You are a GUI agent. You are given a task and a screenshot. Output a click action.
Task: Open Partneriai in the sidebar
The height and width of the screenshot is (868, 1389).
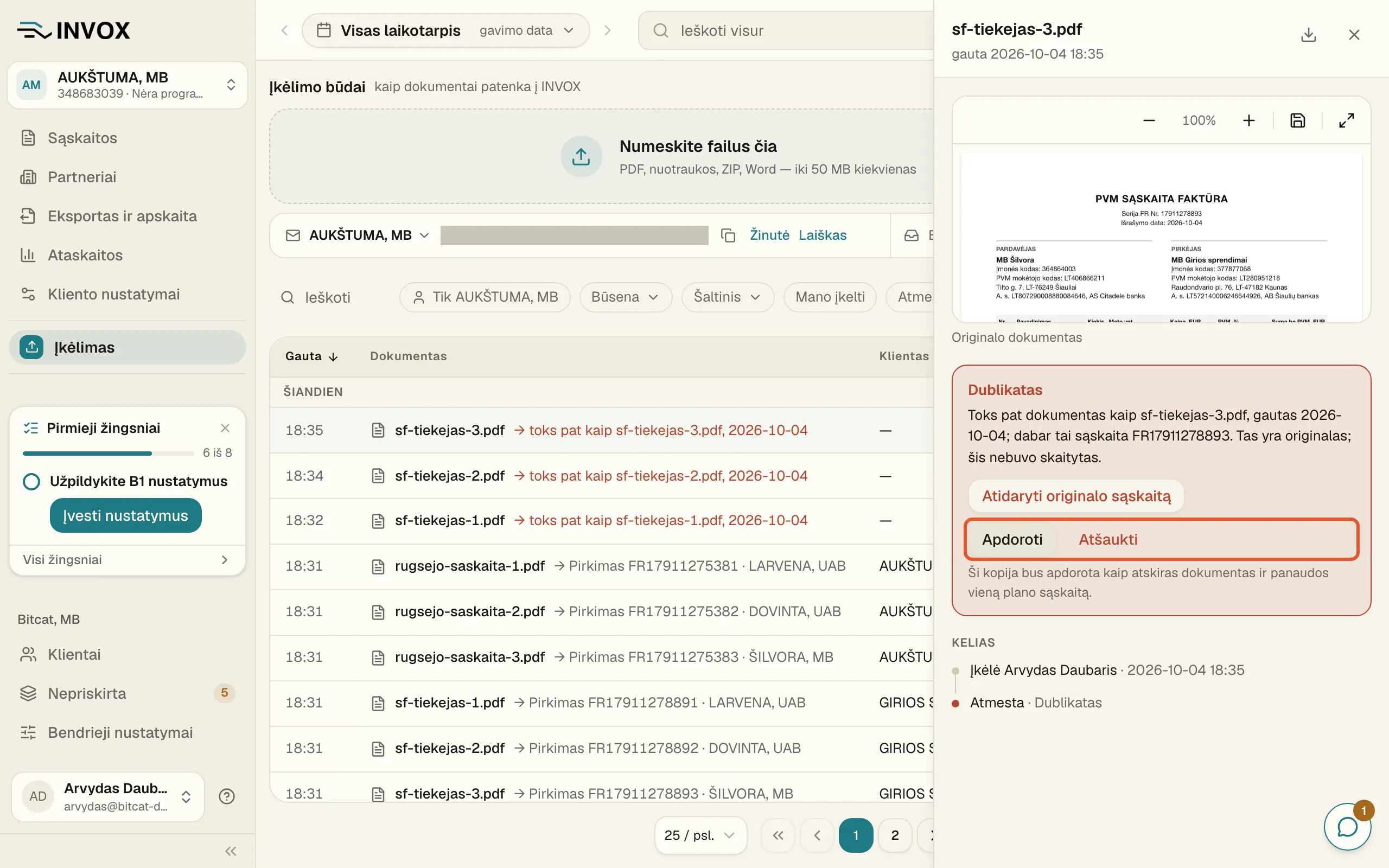(x=128, y=177)
